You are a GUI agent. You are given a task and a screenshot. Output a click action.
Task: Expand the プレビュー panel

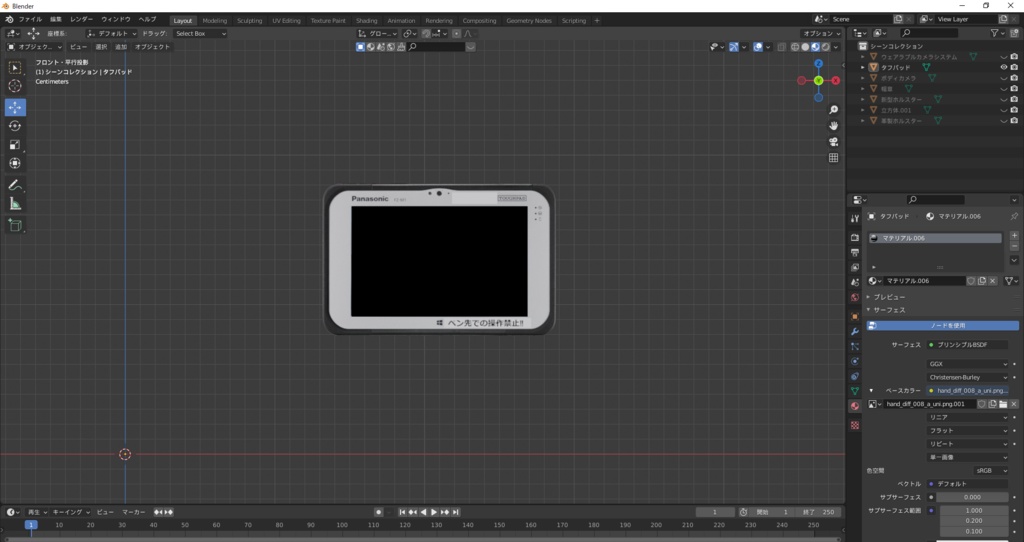click(x=889, y=297)
